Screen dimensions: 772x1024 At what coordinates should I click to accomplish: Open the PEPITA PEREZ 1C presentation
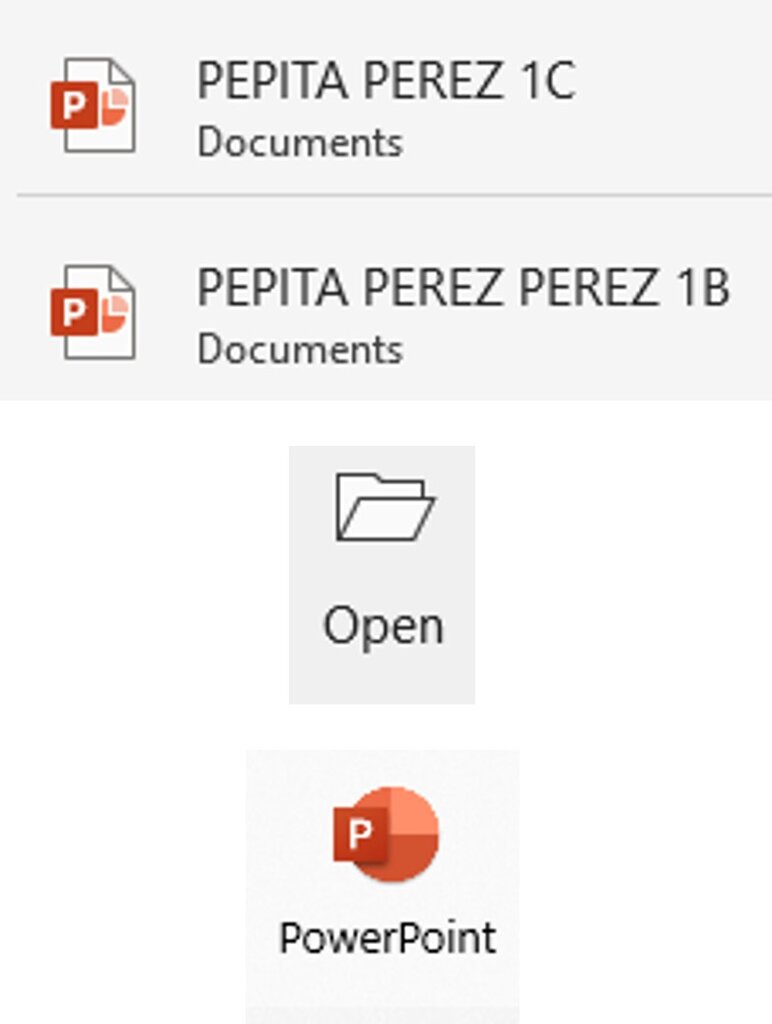tap(385, 82)
